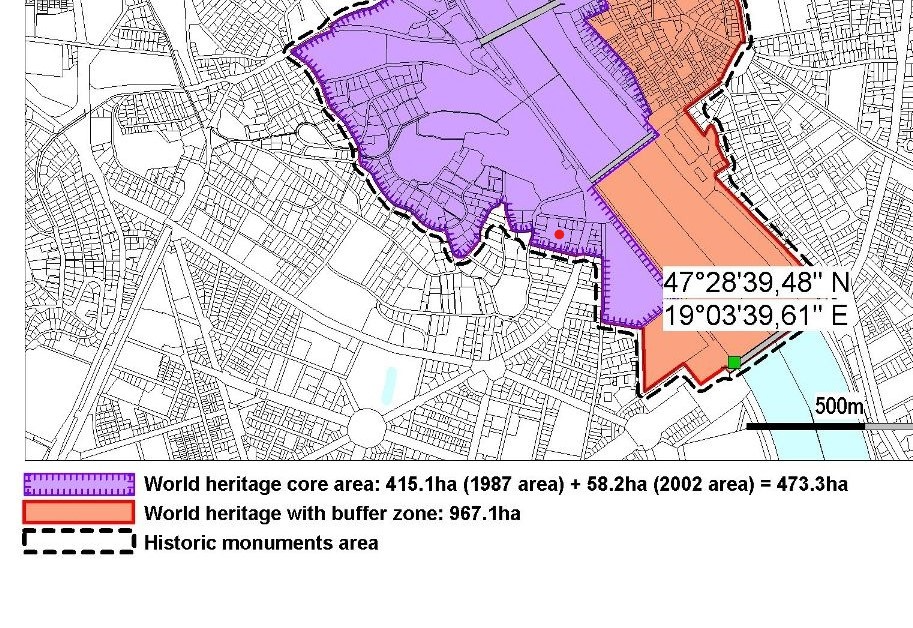The height and width of the screenshot is (628, 913).
Task: Click the green square marker near the river
Action: click(734, 363)
